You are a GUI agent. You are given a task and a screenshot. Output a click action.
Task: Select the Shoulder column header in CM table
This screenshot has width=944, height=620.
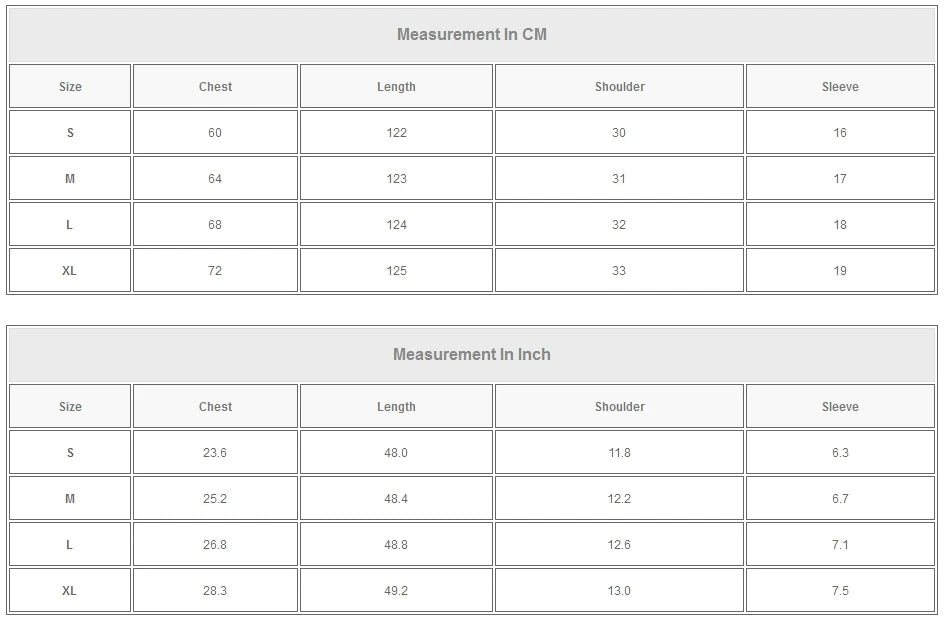coord(619,86)
